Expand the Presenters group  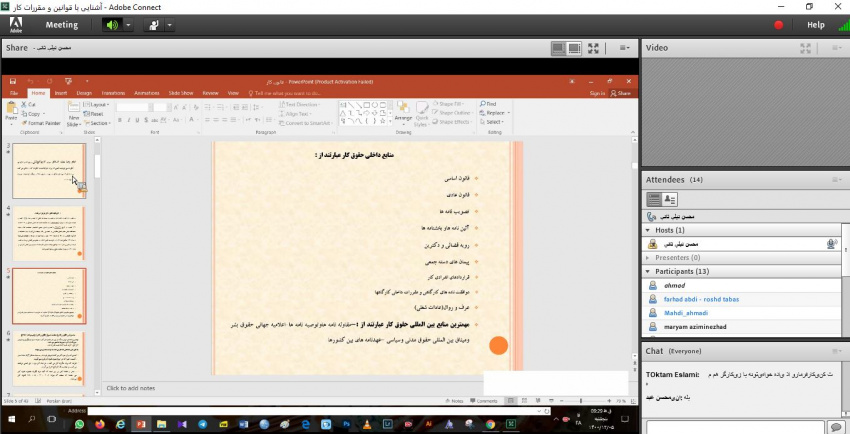coord(648,257)
